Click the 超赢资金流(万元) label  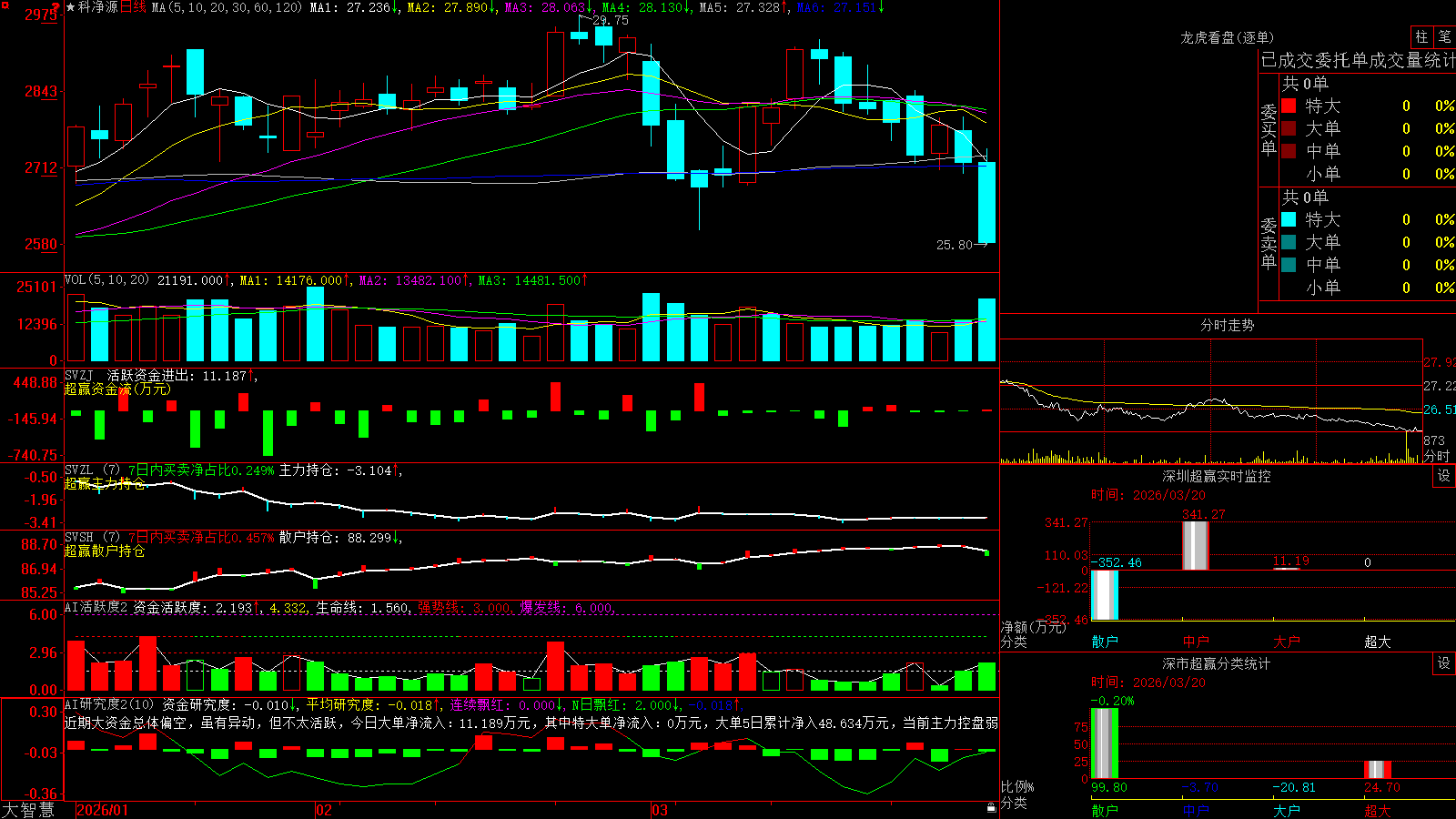117,389
